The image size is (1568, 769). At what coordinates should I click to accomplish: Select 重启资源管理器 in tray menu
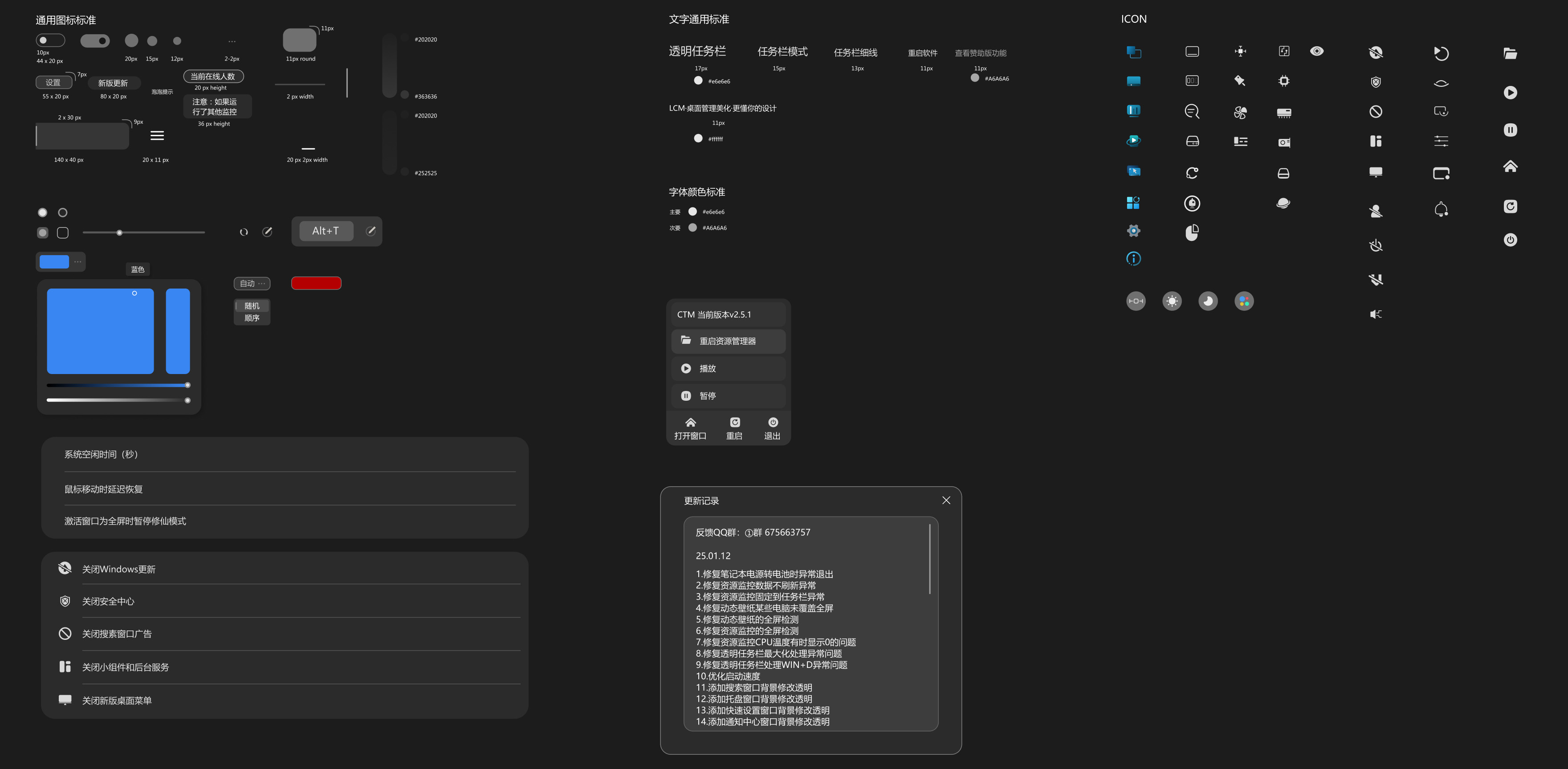728,341
